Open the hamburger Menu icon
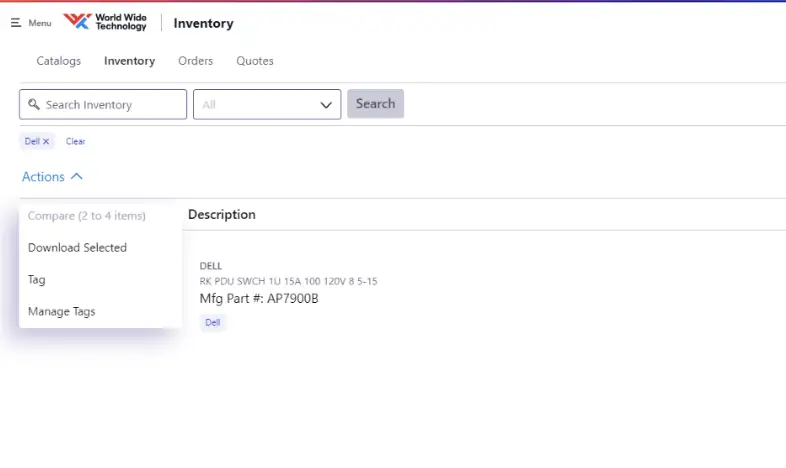This screenshot has width=786, height=468. pos(16,23)
